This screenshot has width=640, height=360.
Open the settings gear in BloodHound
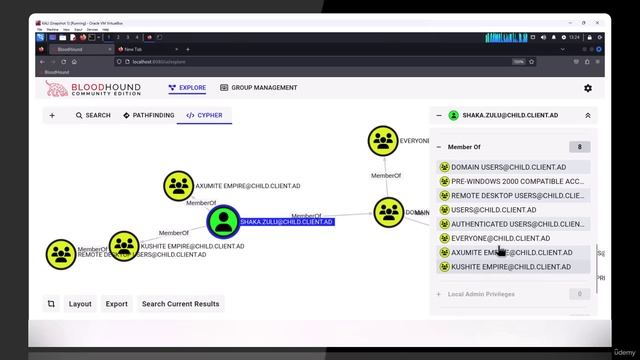tap(588, 88)
